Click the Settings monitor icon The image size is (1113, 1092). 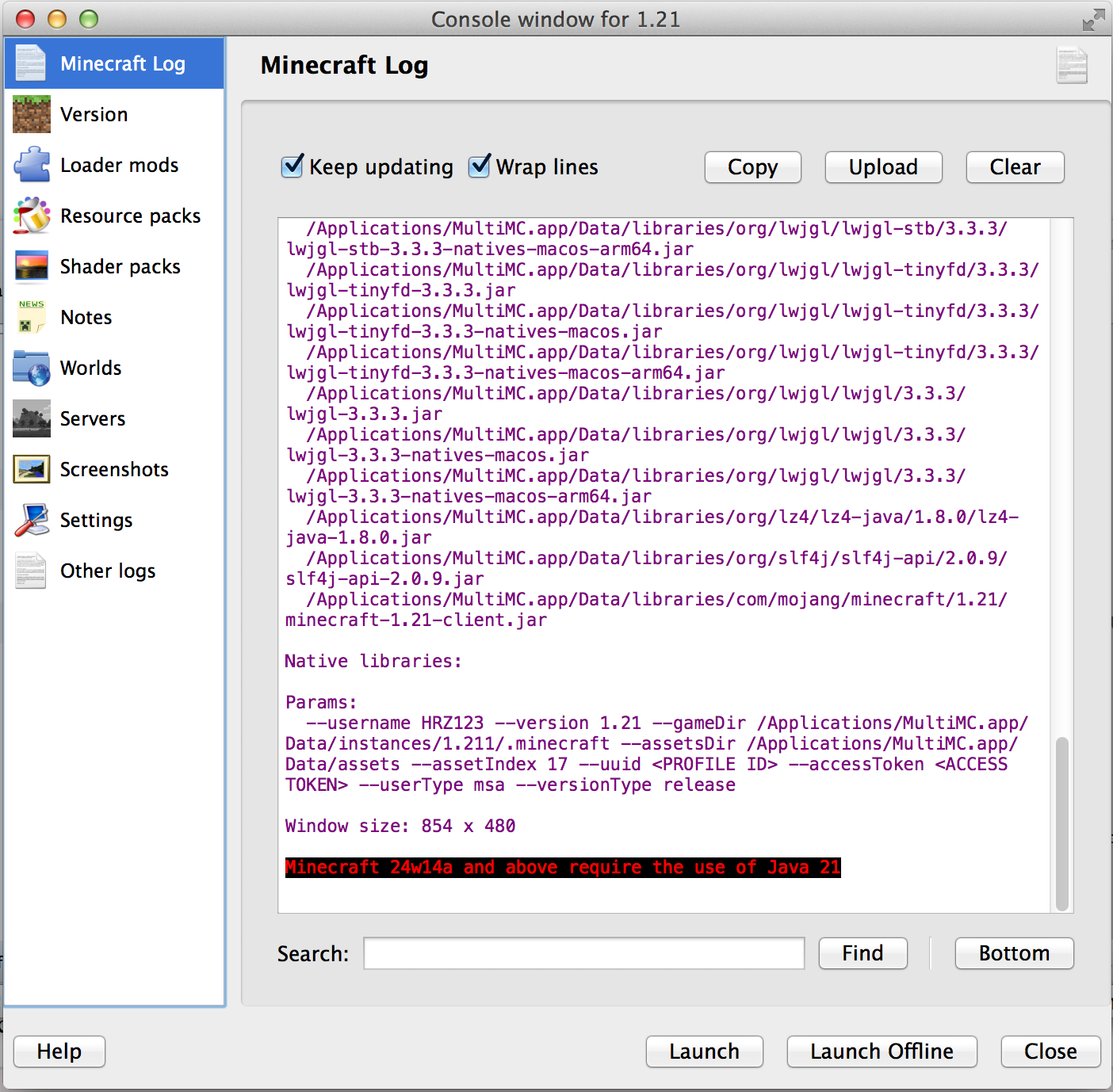(32, 520)
